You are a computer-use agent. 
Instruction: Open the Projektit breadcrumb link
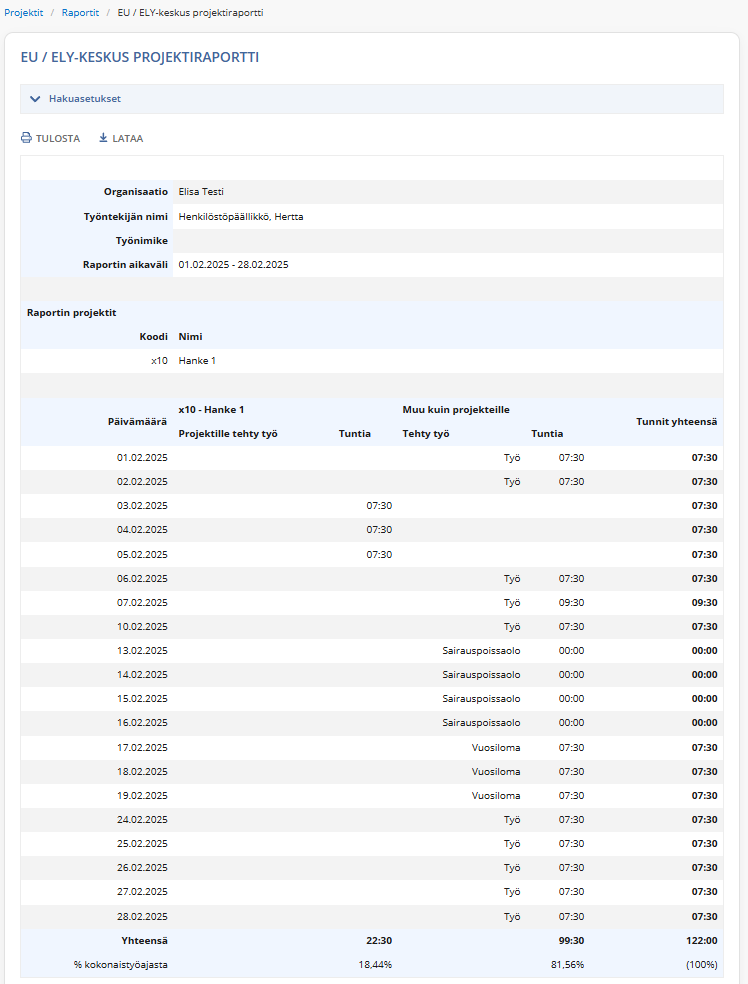point(24,13)
